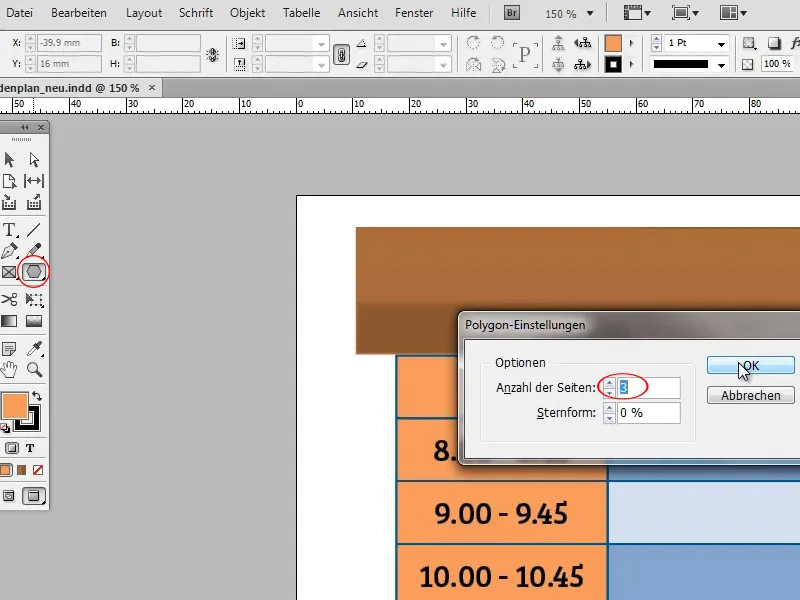Image resolution: width=800 pixels, height=600 pixels.
Task: Open the screen mode dropdown
Action: pos(685,13)
